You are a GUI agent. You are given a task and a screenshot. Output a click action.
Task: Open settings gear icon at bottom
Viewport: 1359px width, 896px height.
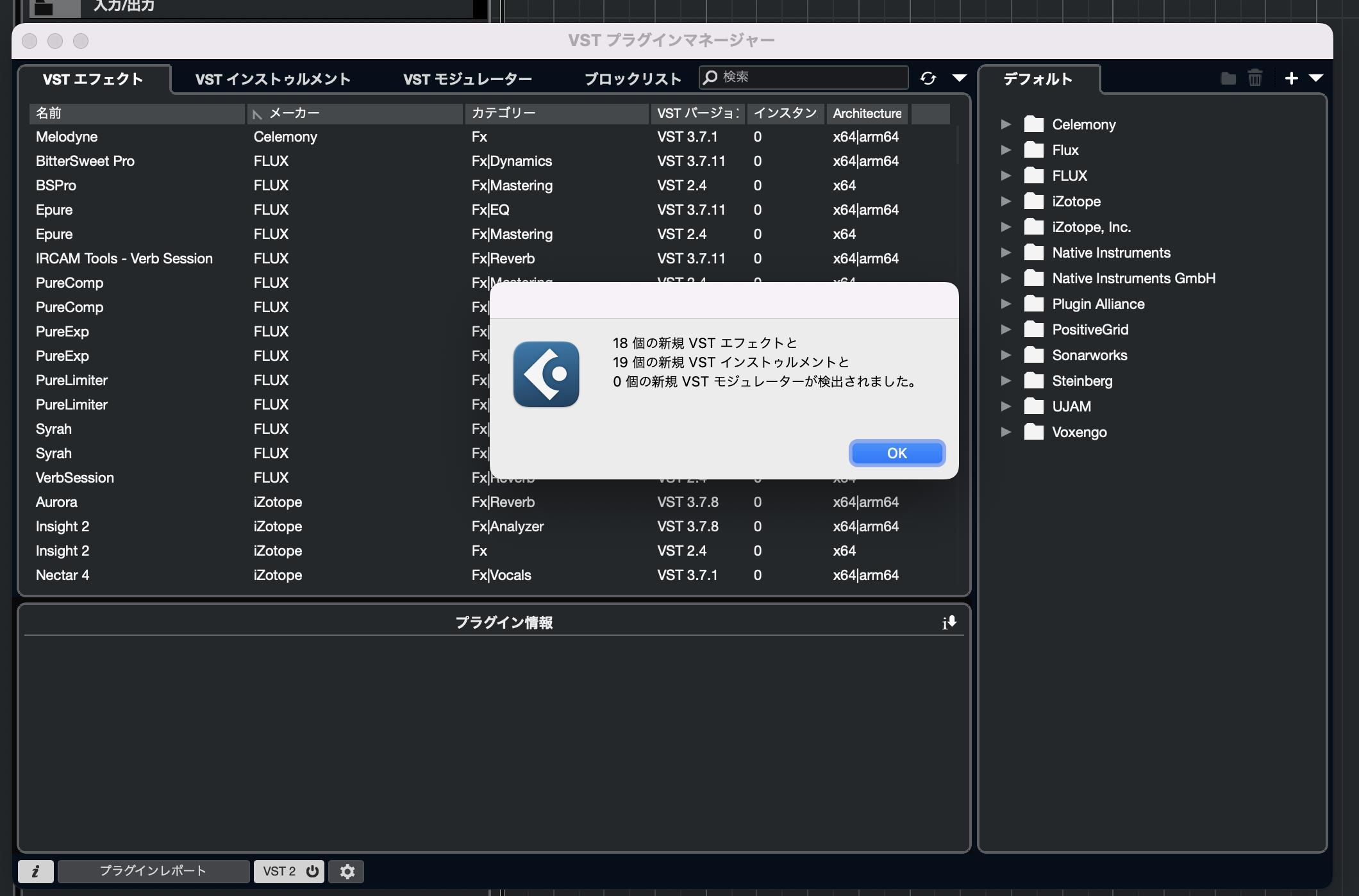(x=347, y=871)
